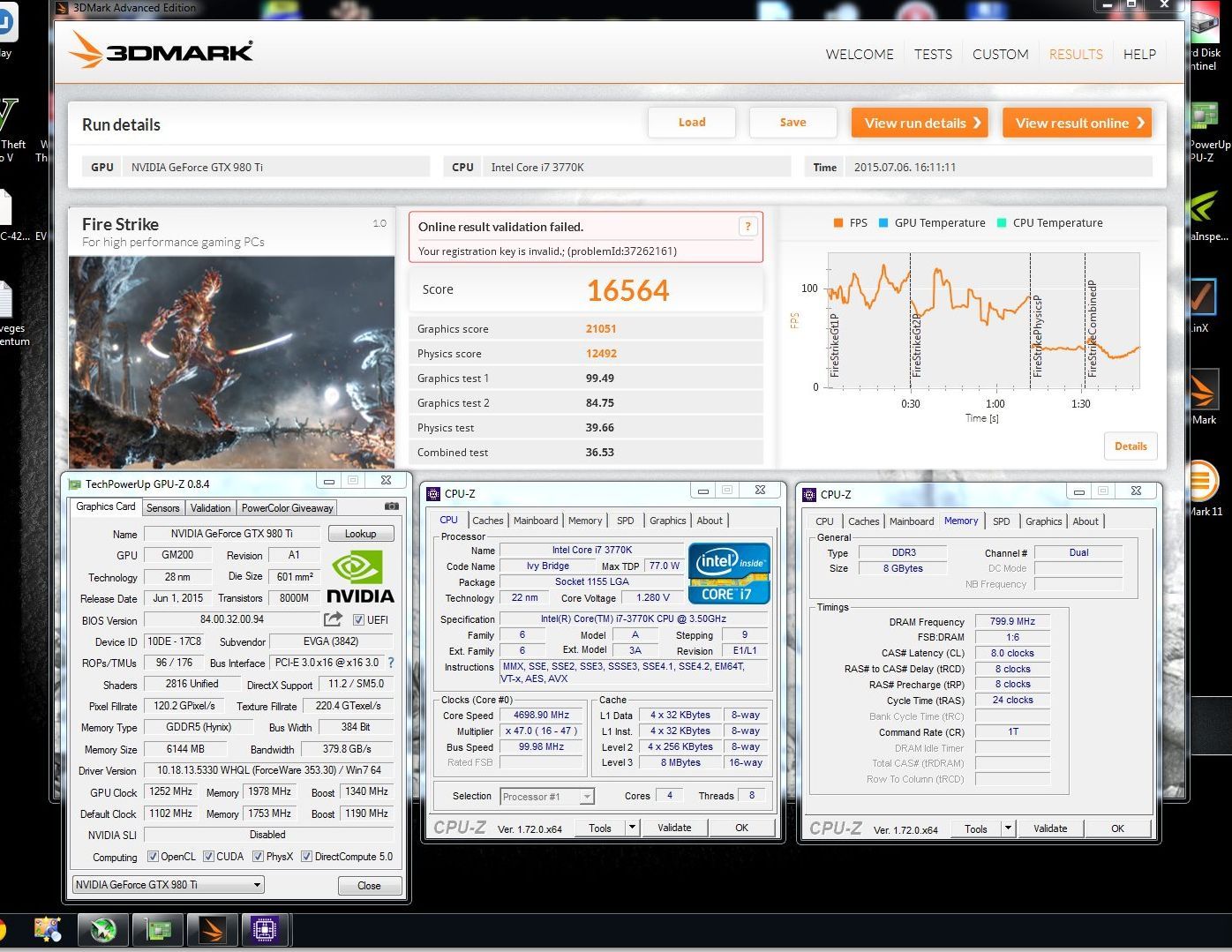Toggle the PhysX computing checkbox
The width and height of the screenshot is (1232, 952).
tap(258, 856)
